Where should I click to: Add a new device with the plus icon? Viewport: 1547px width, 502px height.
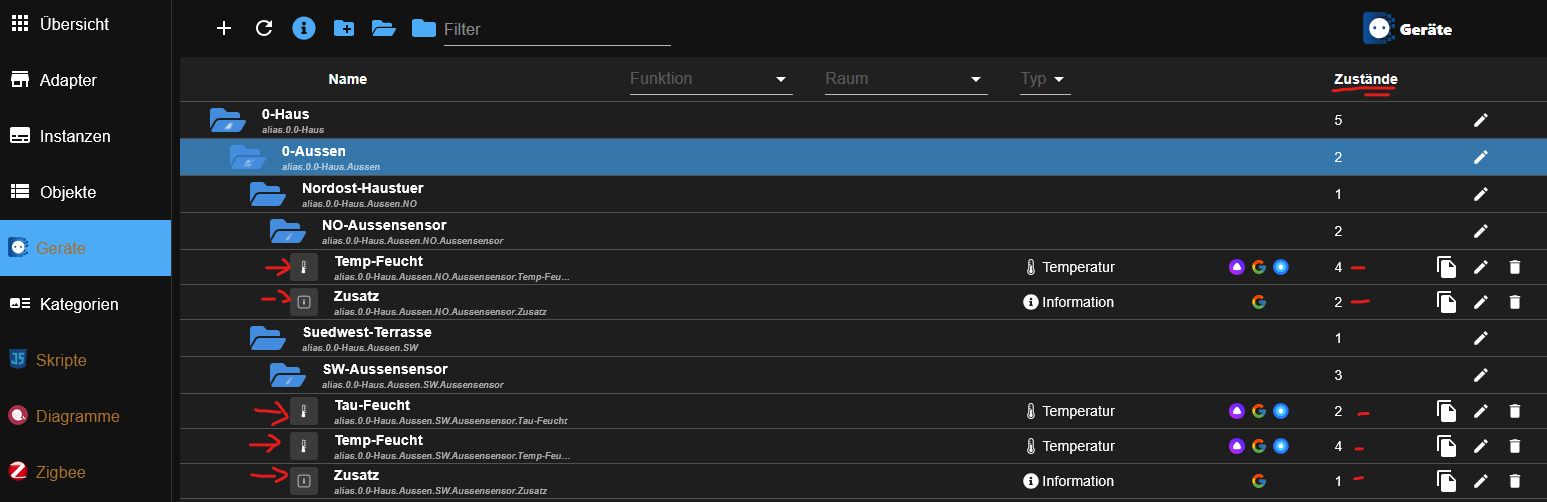tap(224, 28)
